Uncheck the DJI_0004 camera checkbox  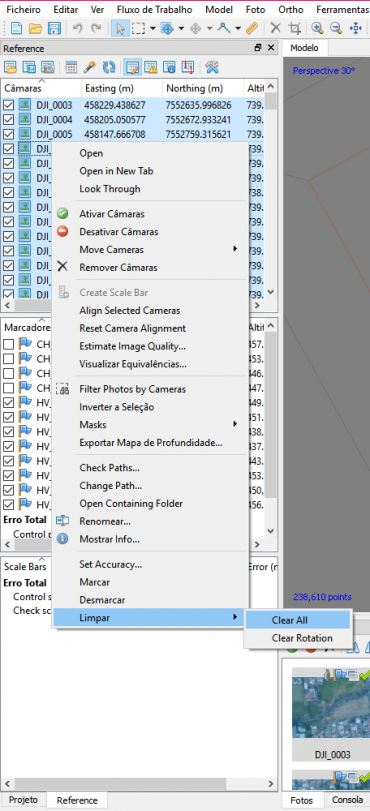8,120
